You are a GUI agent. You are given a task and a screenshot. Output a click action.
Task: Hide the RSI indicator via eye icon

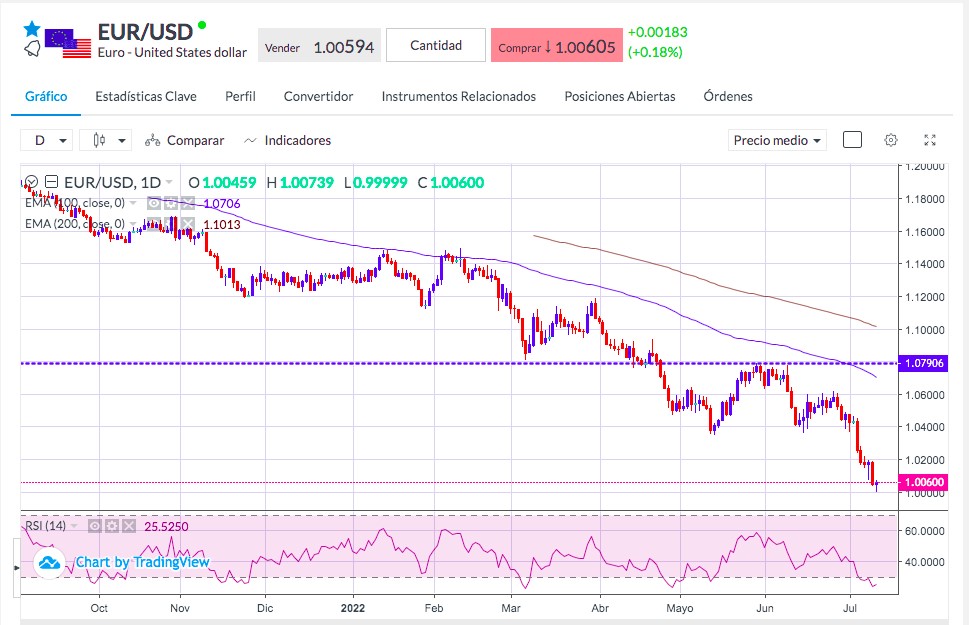tap(95, 526)
